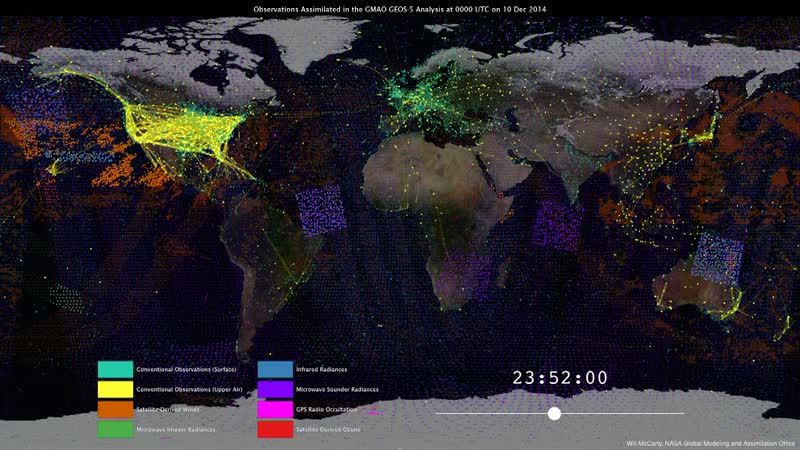Click the 23:52:00 time display
Screen dimensions: 800x450
point(560,378)
